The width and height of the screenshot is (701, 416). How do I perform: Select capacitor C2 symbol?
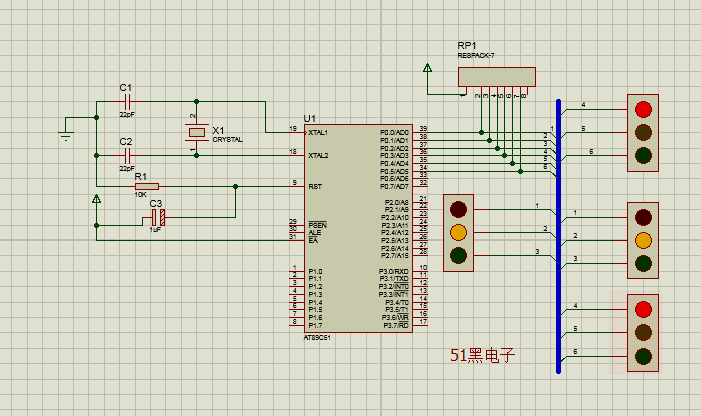pyautogui.click(x=127, y=156)
